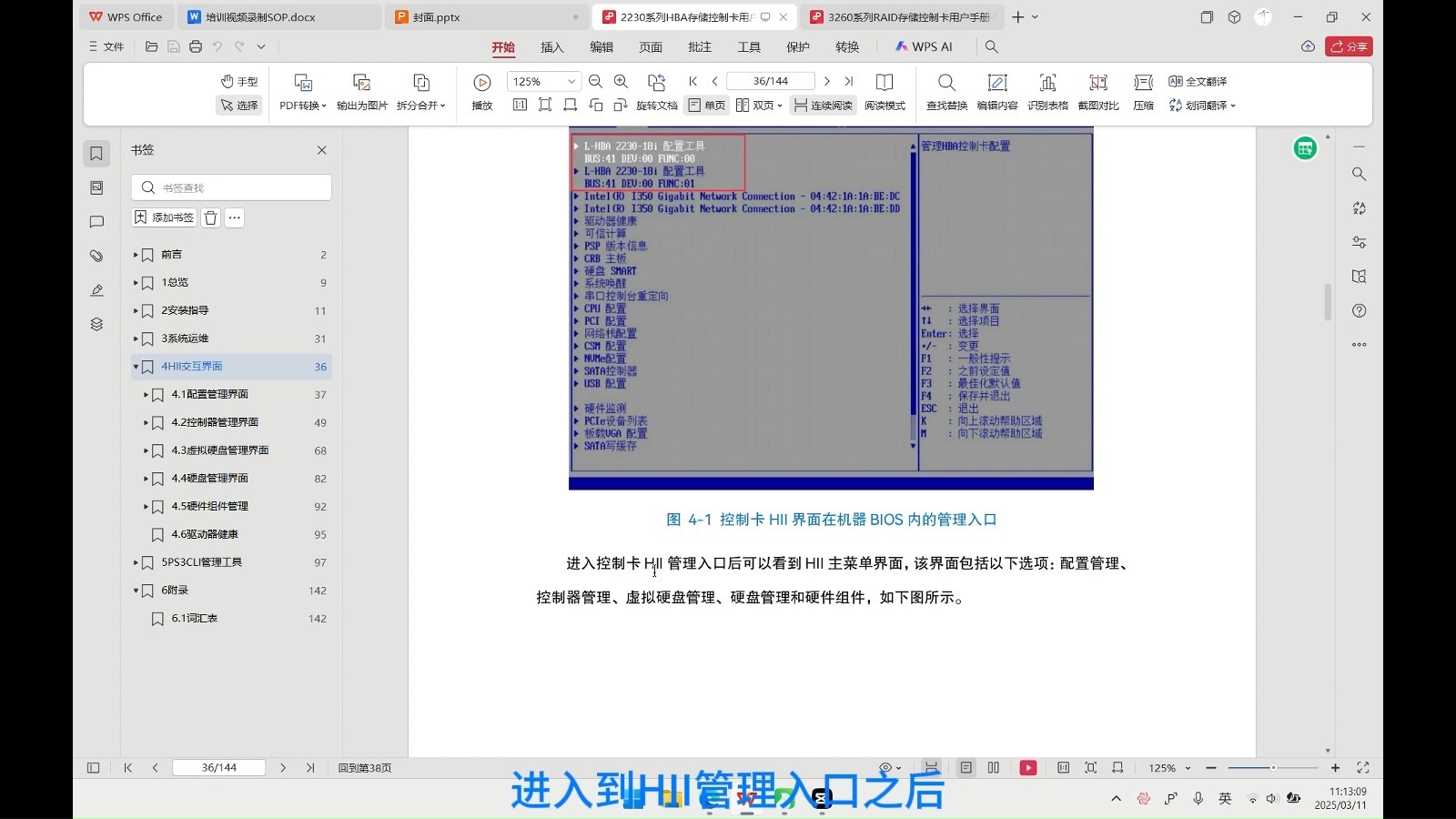1456x819 pixels.
Task: Open the 划词翻译 word translation dropdown
Action: tap(1202, 106)
